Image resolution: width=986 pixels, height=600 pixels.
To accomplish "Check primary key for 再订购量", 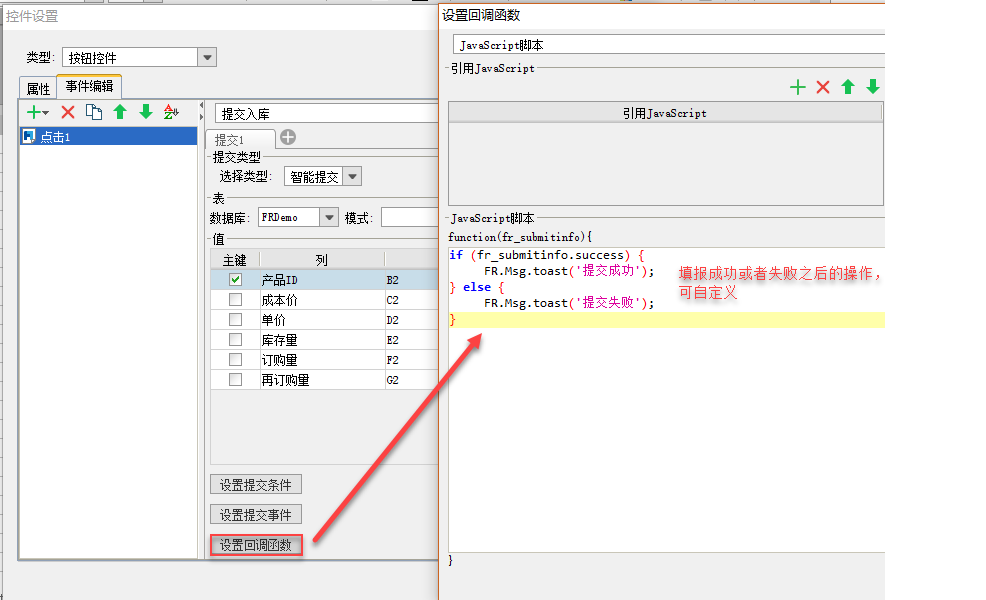I will [235, 380].
